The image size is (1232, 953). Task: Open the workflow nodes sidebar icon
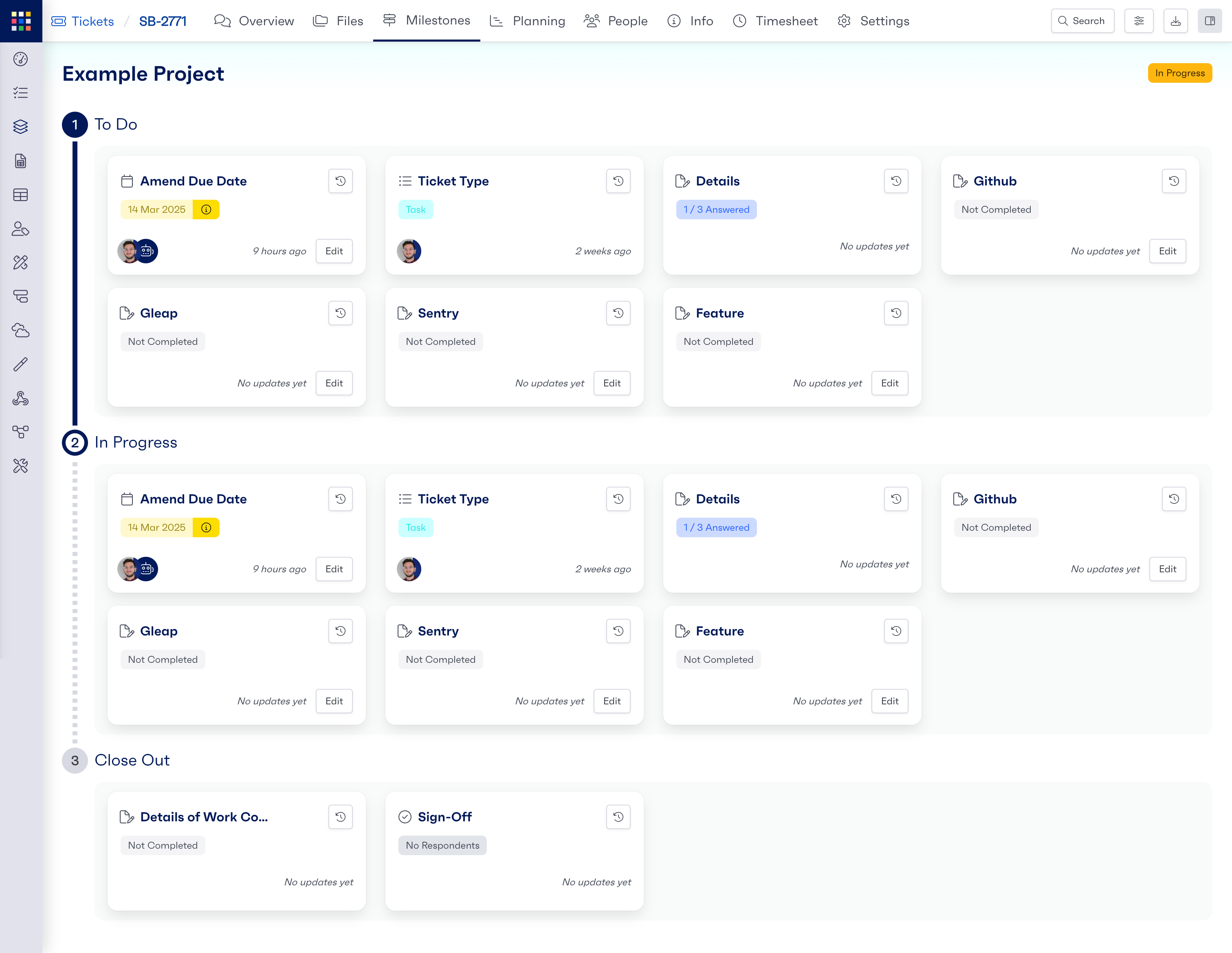point(21,432)
